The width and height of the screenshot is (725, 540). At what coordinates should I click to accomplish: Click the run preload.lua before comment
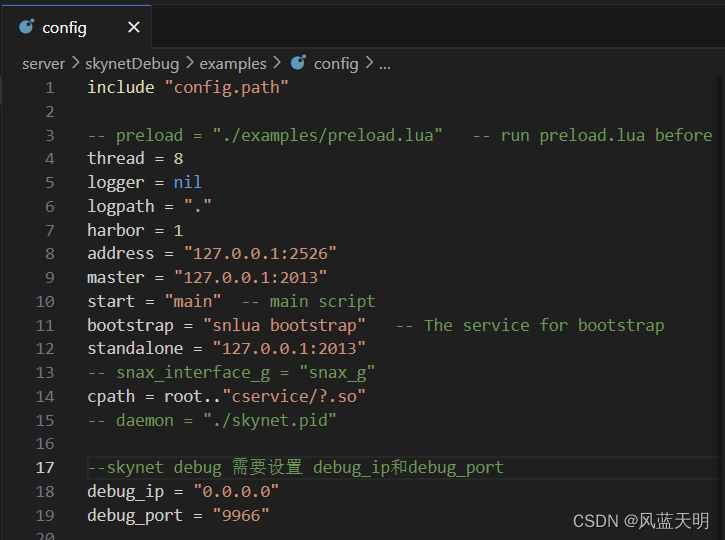click(592, 135)
